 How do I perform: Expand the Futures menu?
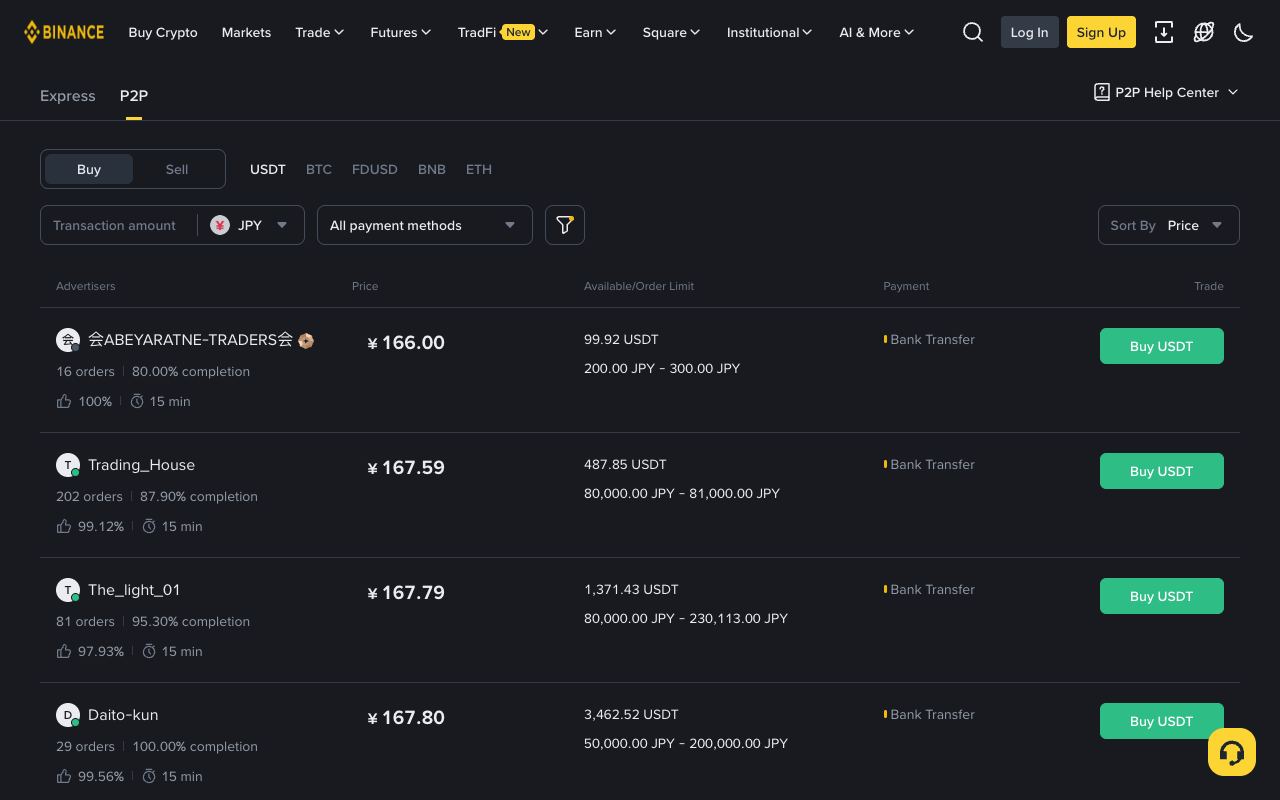click(x=401, y=32)
